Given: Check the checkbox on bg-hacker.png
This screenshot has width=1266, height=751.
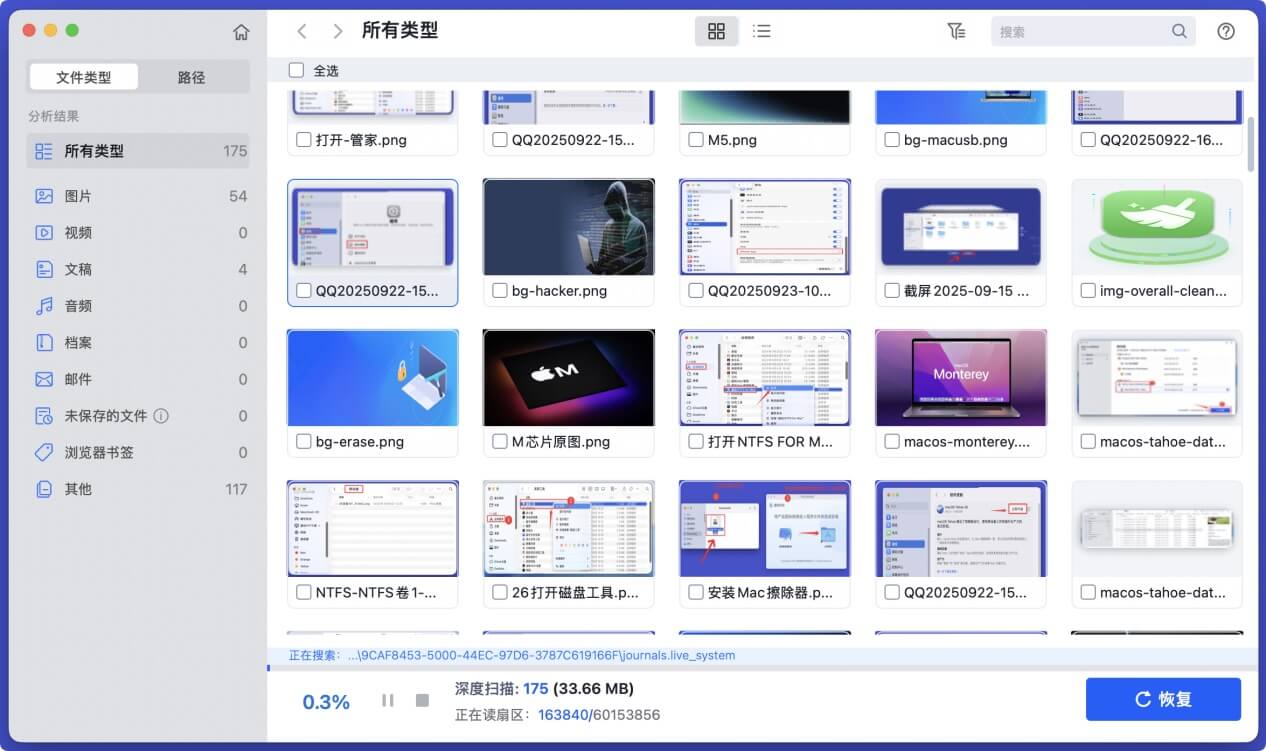Looking at the screenshot, I should pyautogui.click(x=500, y=291).
